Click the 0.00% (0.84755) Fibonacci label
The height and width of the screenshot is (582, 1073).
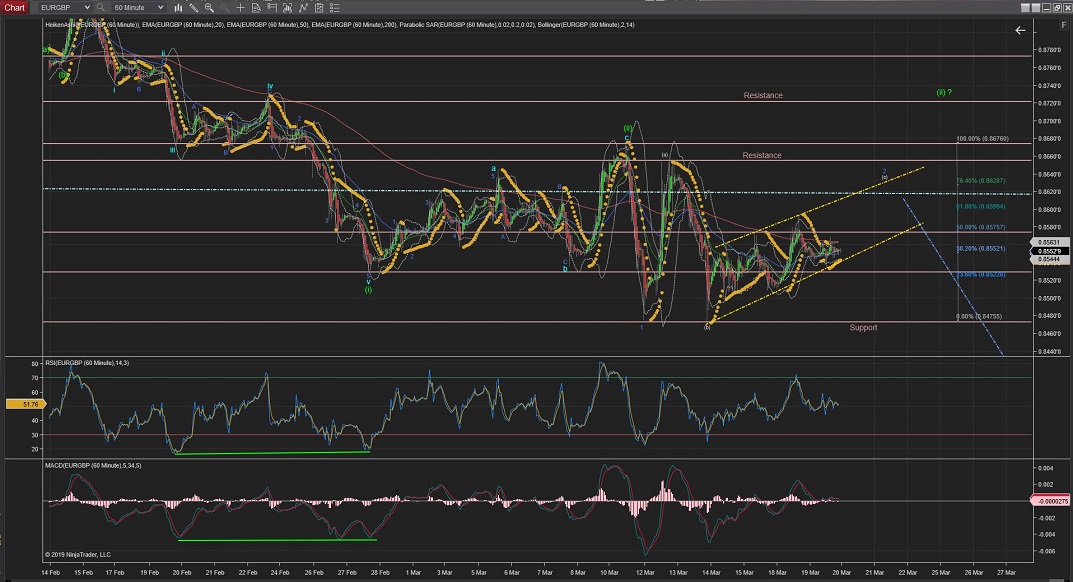[979, 316]
